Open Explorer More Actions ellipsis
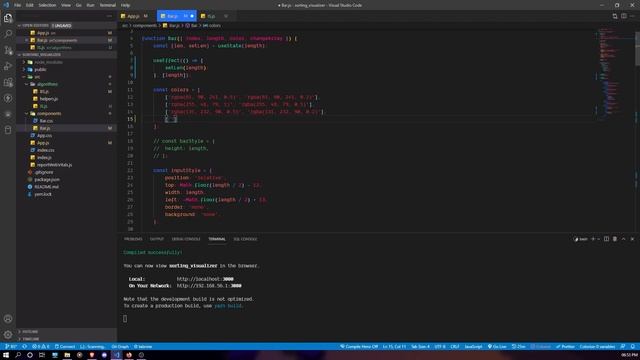The image size is (640, 360). (x=109, y=16)
